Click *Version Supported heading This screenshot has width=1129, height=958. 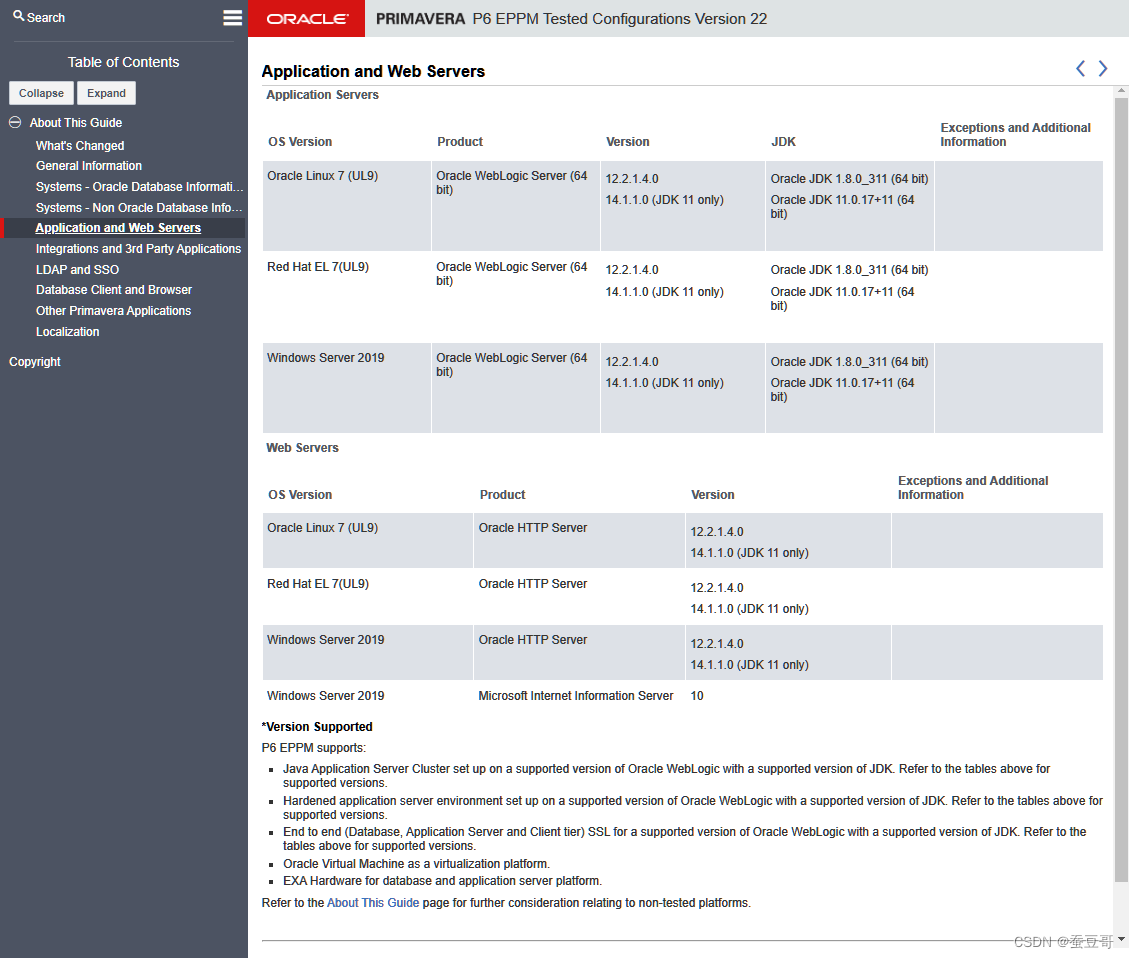[x=317, y=726]
